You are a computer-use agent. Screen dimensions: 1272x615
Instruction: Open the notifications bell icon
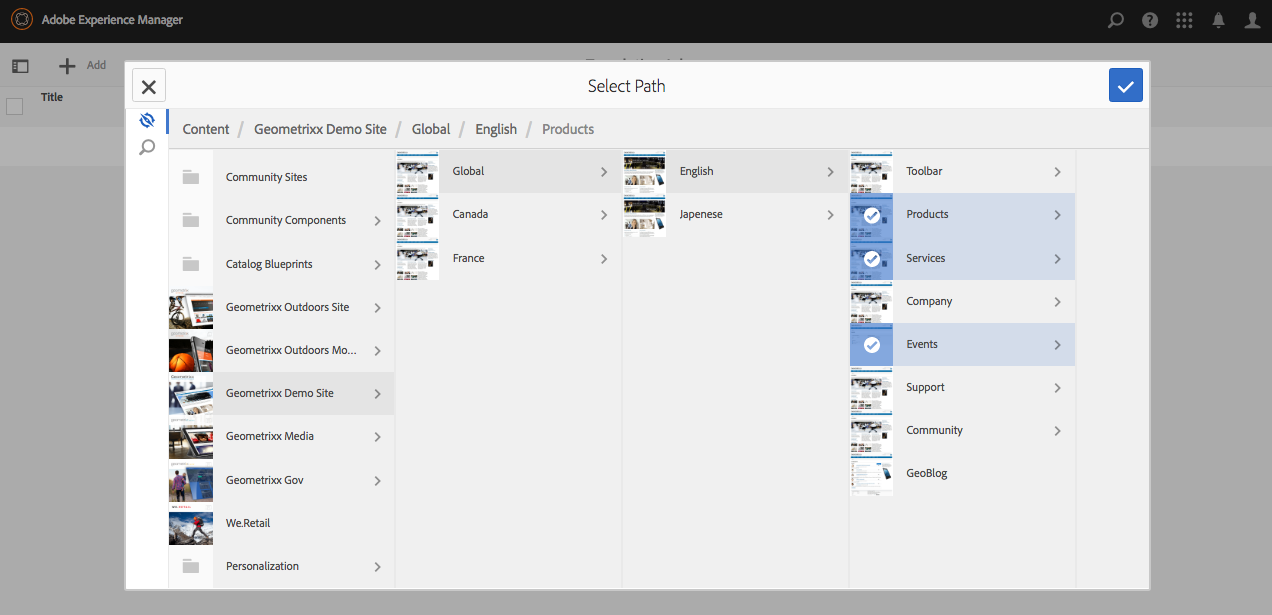[1218, 20]
